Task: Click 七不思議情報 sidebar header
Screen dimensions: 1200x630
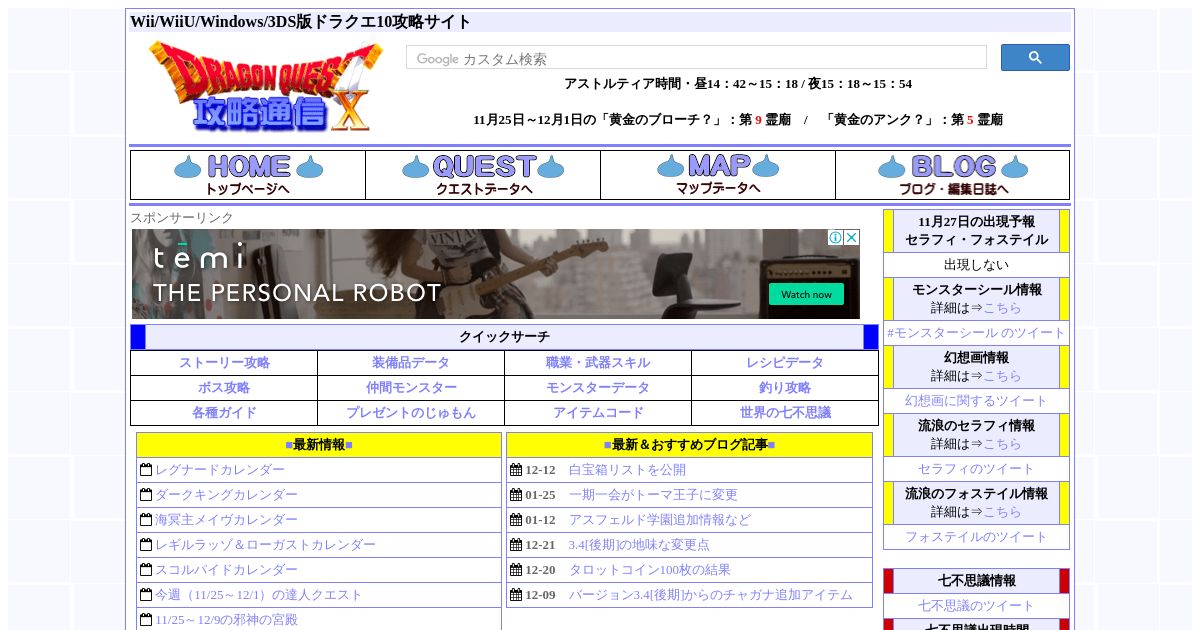Action: tap(976, 581)
